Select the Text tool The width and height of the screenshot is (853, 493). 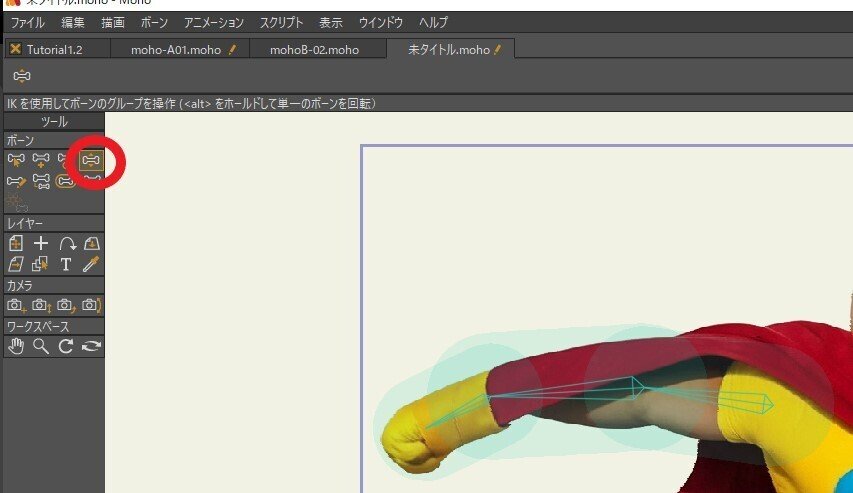[x=66, y=264]
